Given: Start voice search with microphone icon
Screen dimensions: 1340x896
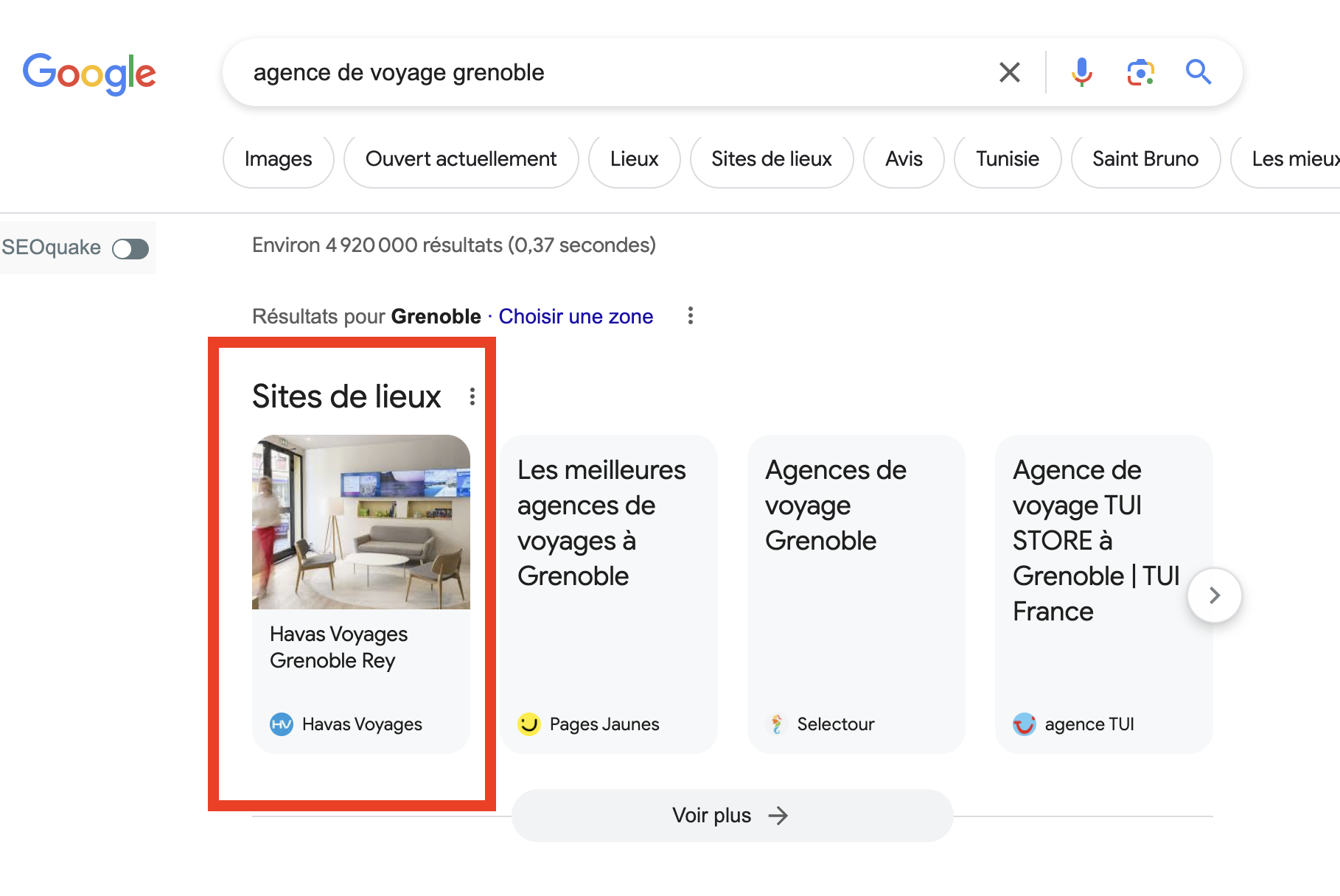Looking at the screenshot, I should 1081,72.
